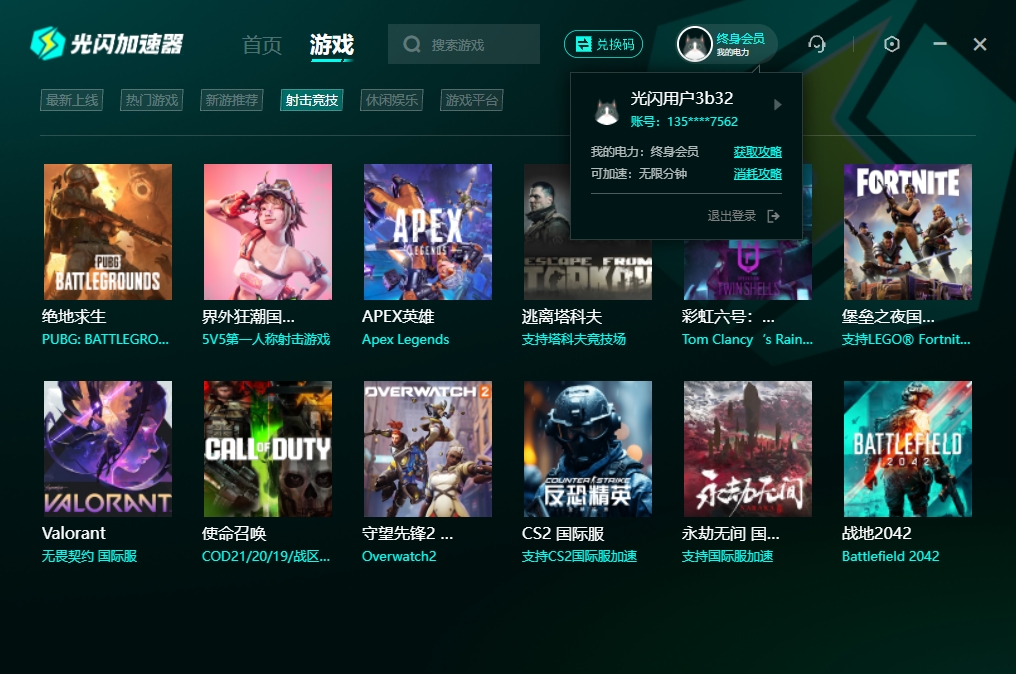Image resolution: width=1016 pixels, height=674 pixels.
Task: Open the pink 界外狂潮 game cover
Action: click(268, 232)
